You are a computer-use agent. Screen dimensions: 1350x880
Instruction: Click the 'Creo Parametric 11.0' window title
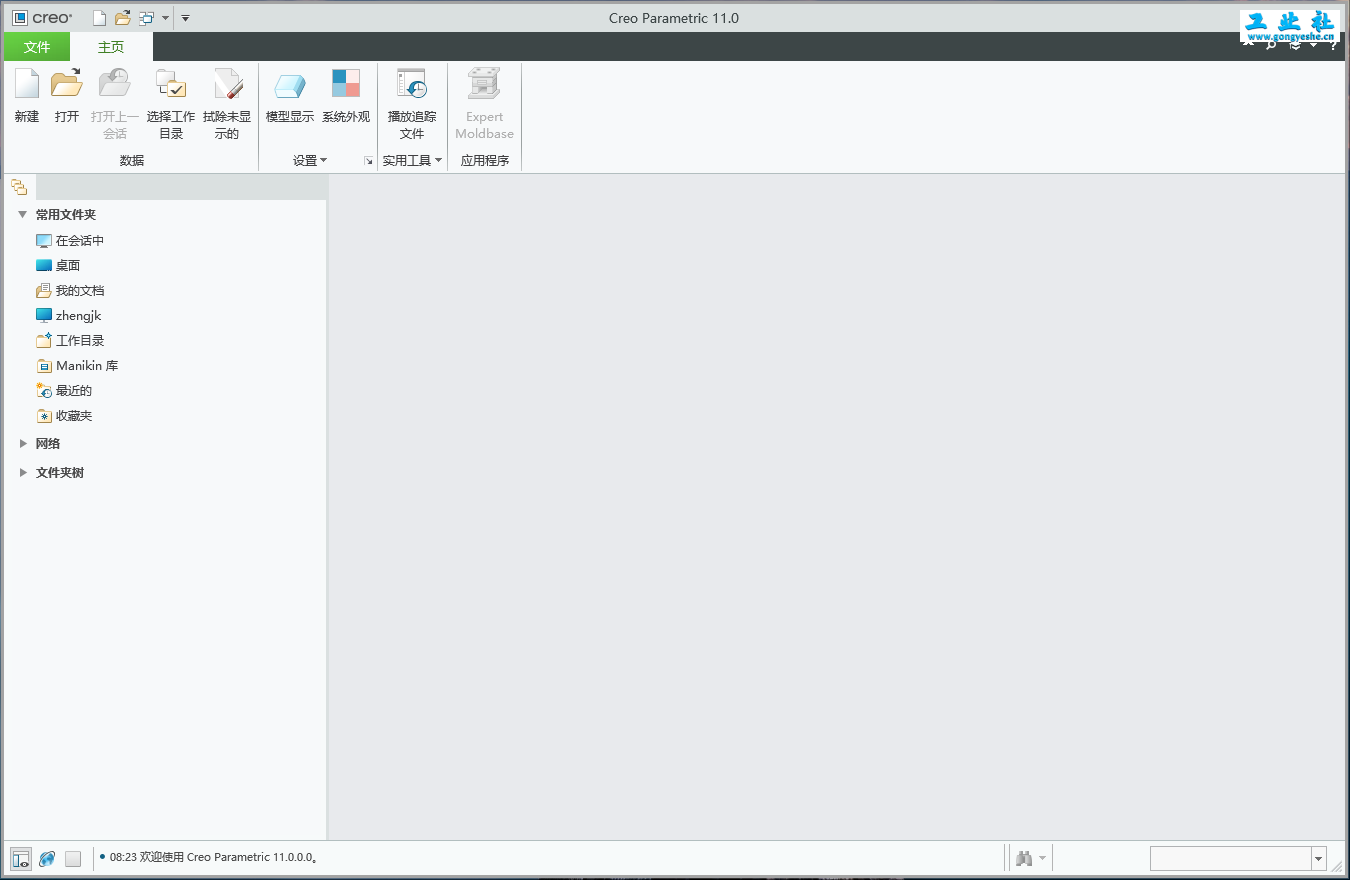[674, 18]
